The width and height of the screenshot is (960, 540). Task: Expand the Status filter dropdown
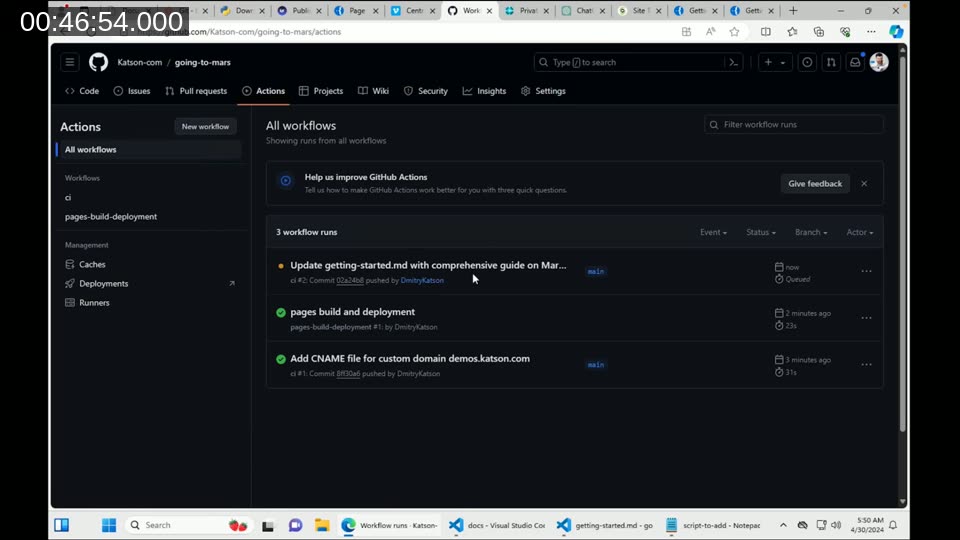click(761, 233)
